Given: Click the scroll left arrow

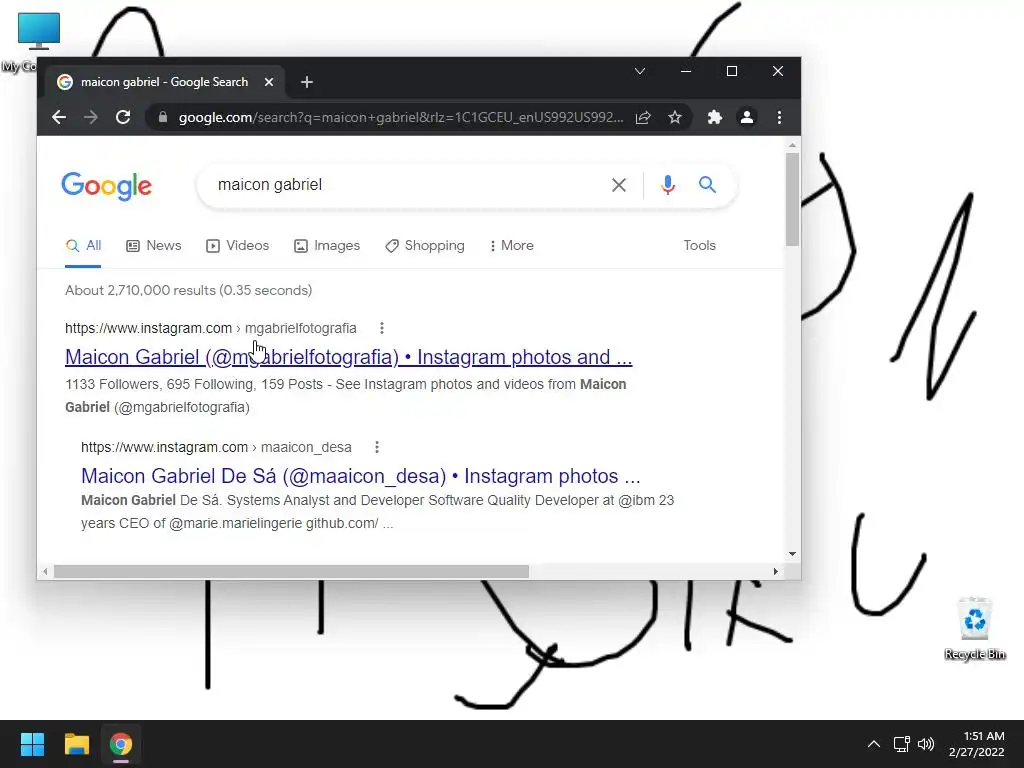Looking at the screenshot, I should tap(45, 571).
